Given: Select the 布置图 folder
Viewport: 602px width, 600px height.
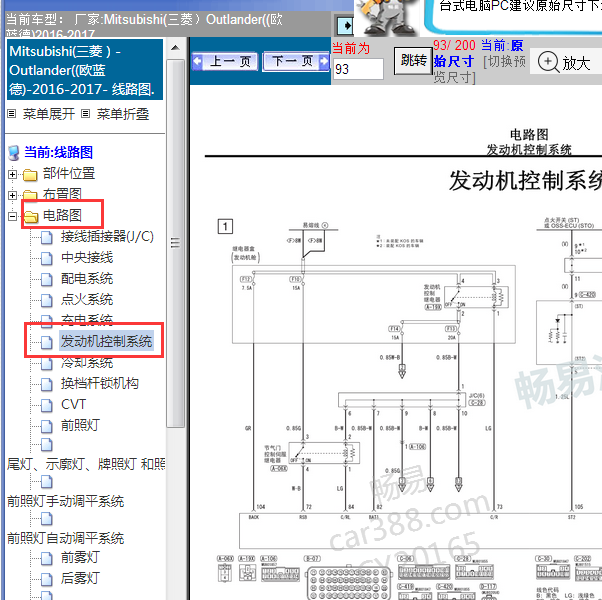Looking at the screenshot, I should point(62,194).
